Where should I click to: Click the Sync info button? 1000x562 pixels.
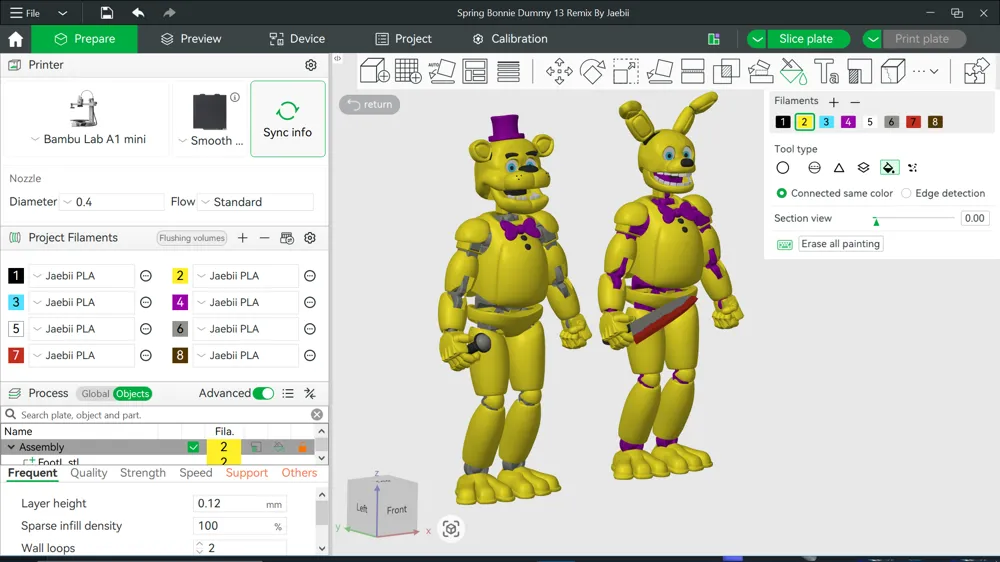(x=288, y=119)
